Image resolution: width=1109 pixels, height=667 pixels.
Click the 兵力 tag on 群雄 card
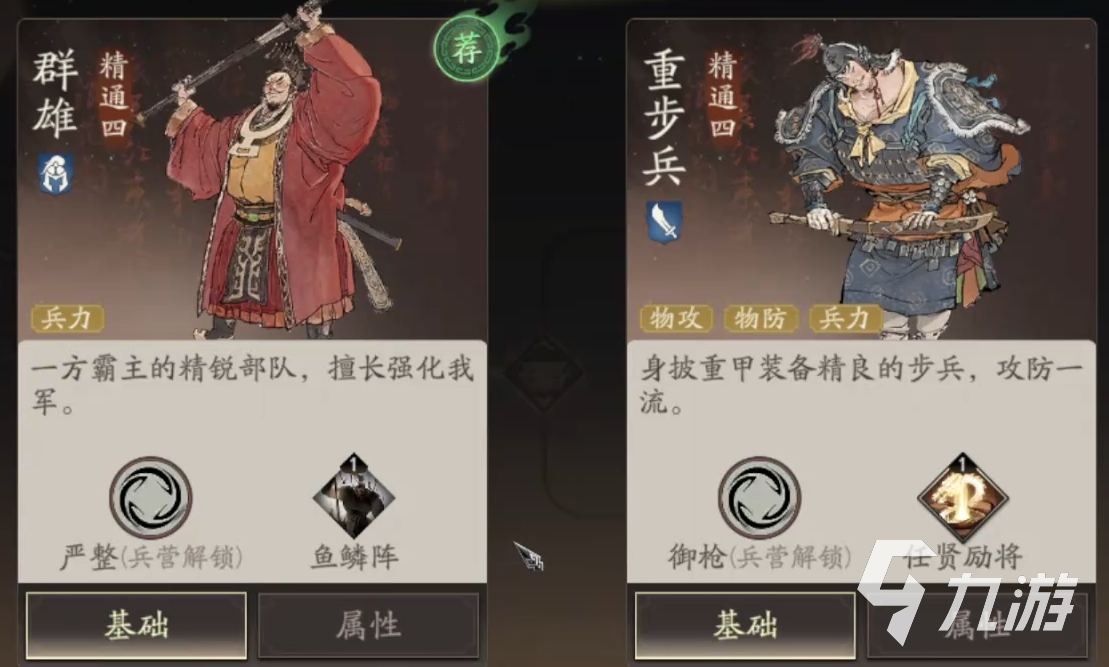tap(68, 318)
